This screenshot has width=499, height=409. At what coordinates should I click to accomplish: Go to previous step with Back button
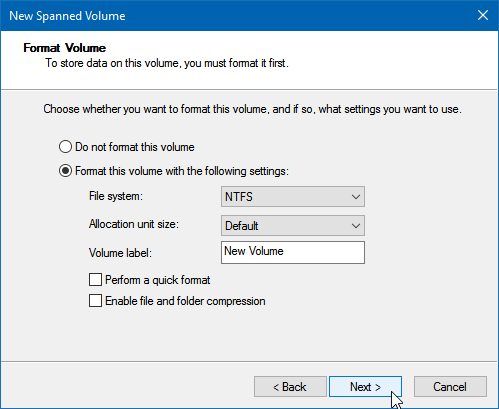click(290, 387)
